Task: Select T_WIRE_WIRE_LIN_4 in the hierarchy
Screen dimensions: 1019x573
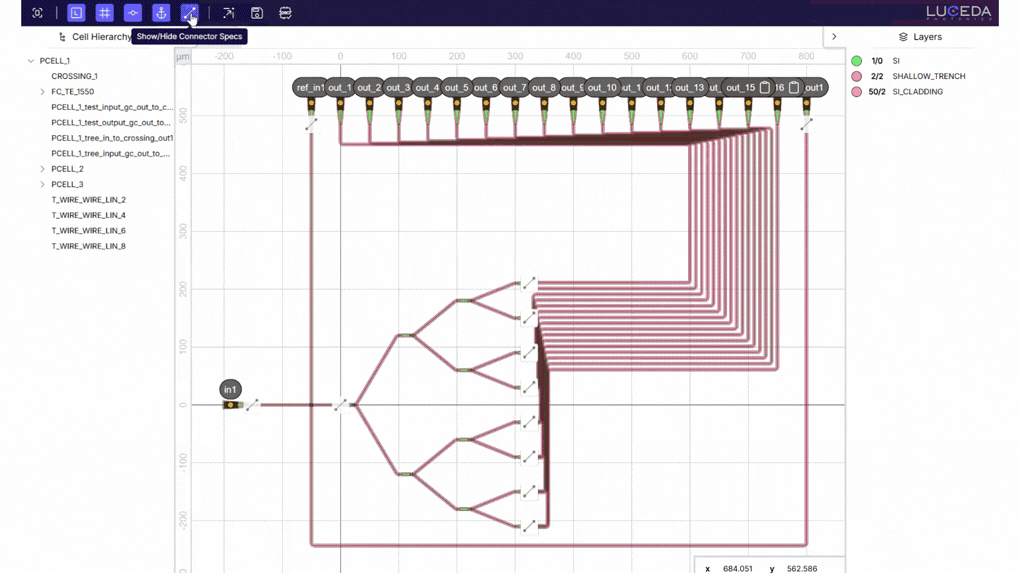Action: [x=88, y=215]
